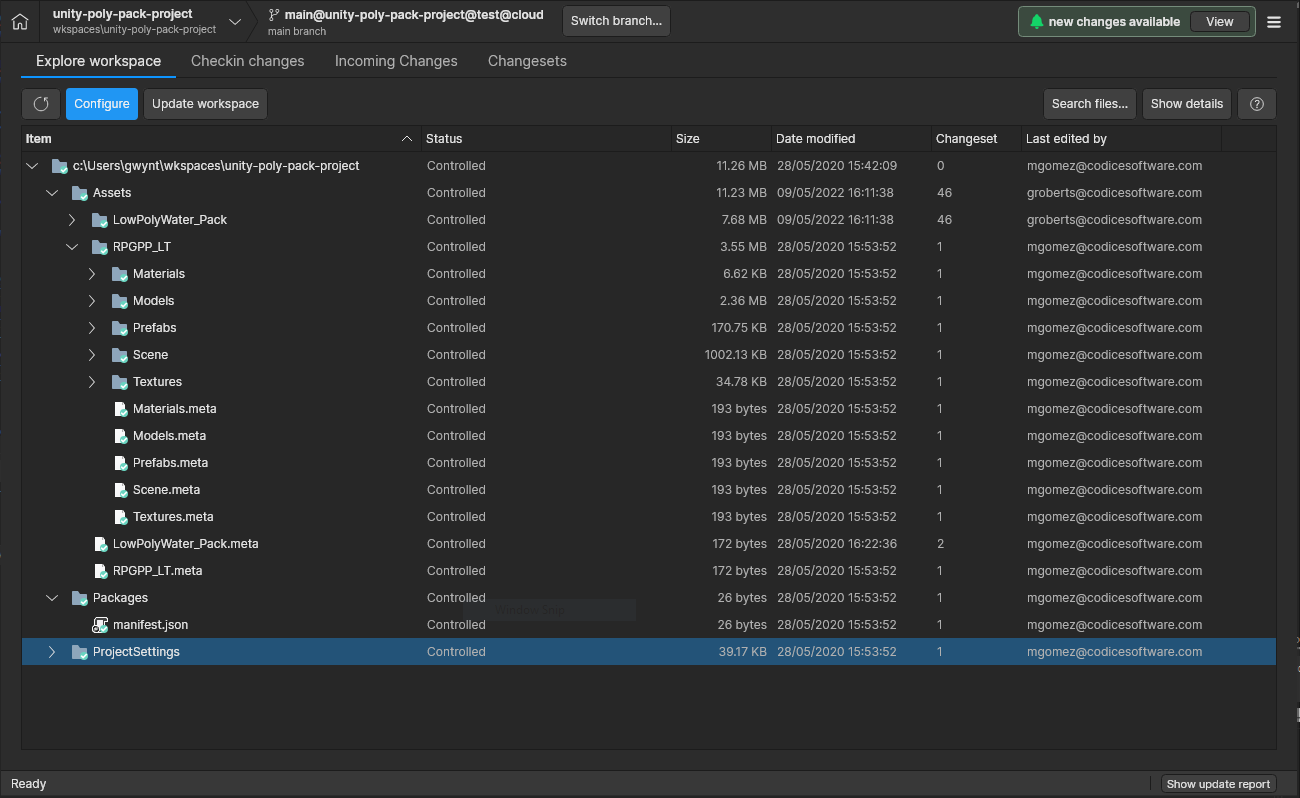The image size is (1300, 798).
Task: Click the home icon in the top-left corner
Action: pyautogui.click(x=19, y=21)
